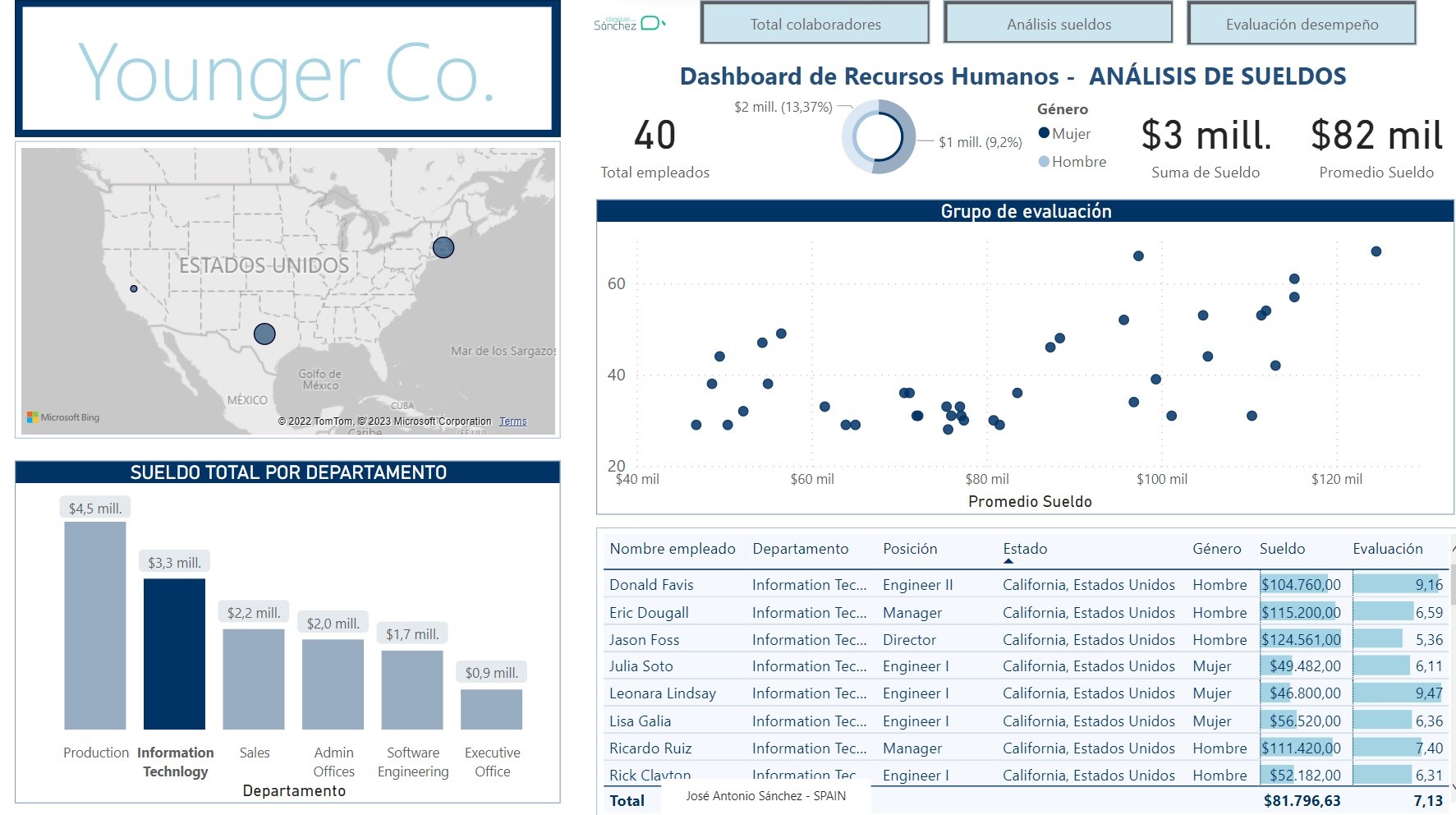
Task: Click the Production bar in salary chart
Action: pos(95,625)
